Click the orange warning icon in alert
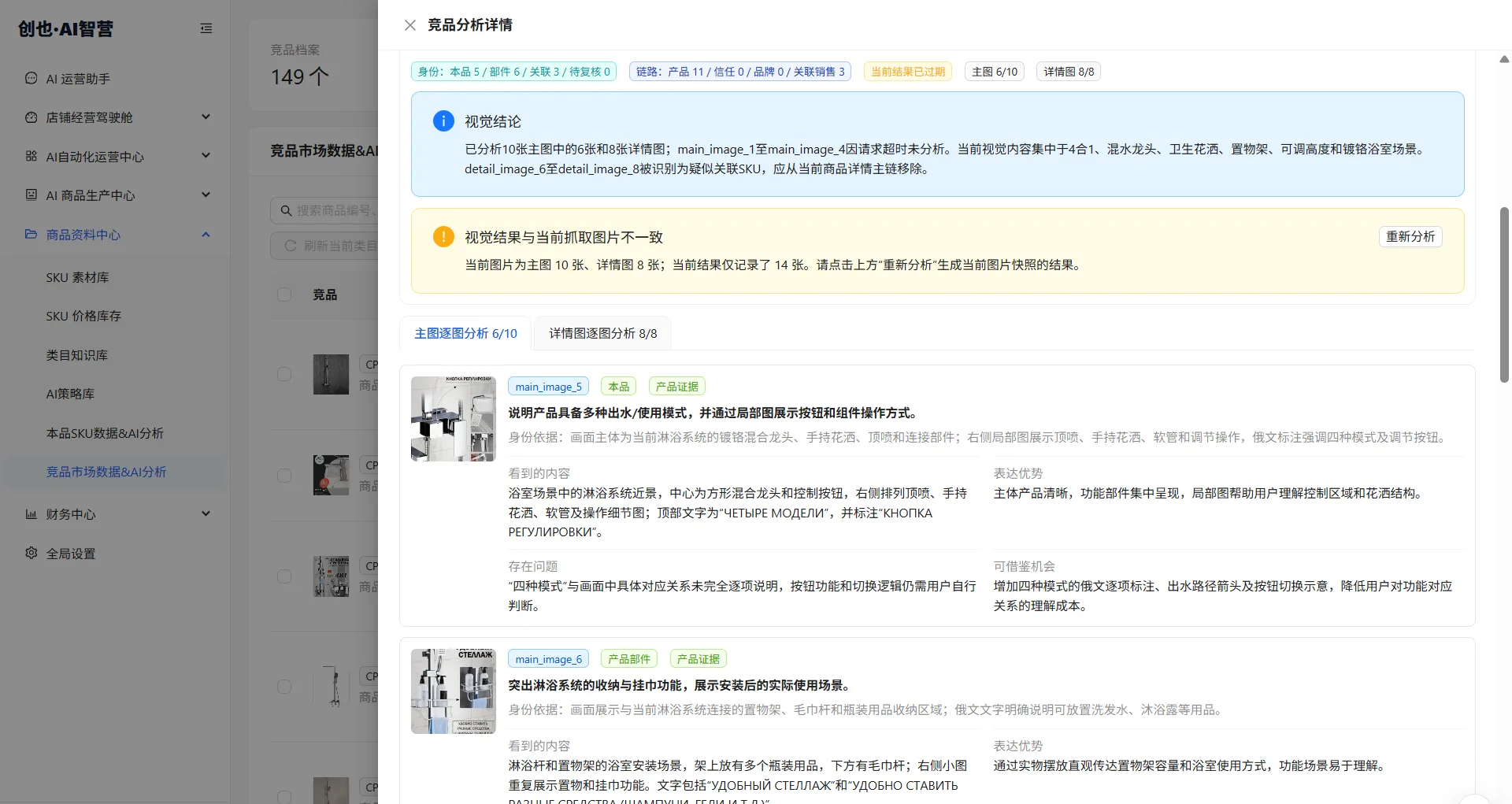 click(443, 236)
